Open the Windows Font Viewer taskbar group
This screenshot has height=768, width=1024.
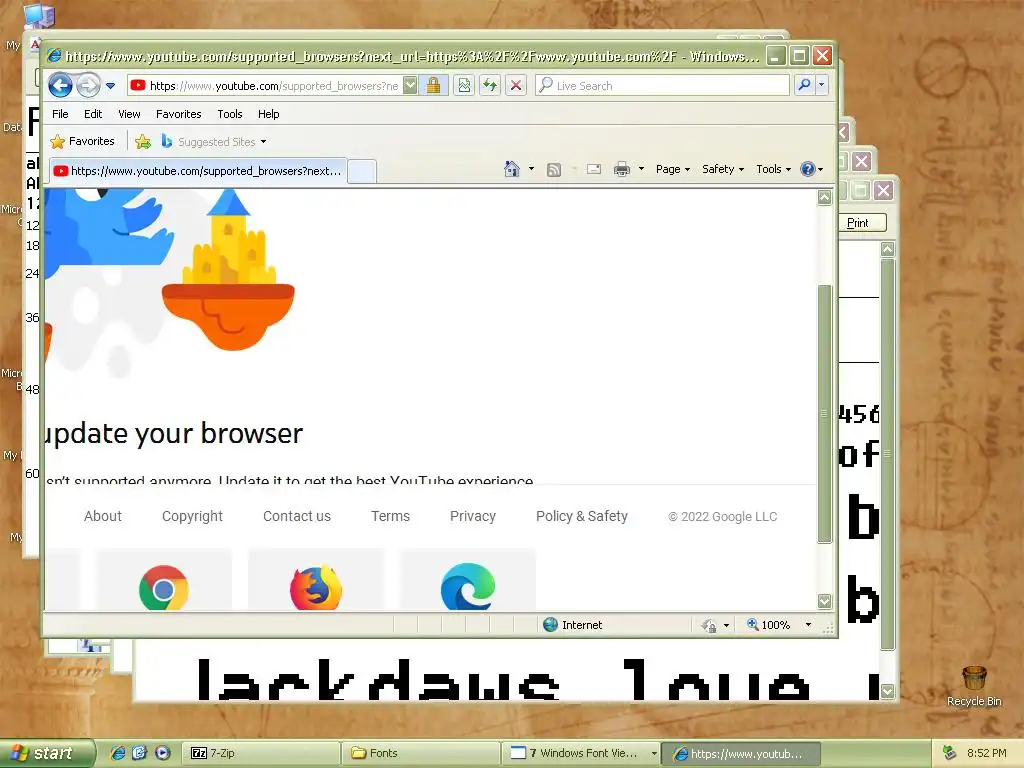tap(582, 753)
